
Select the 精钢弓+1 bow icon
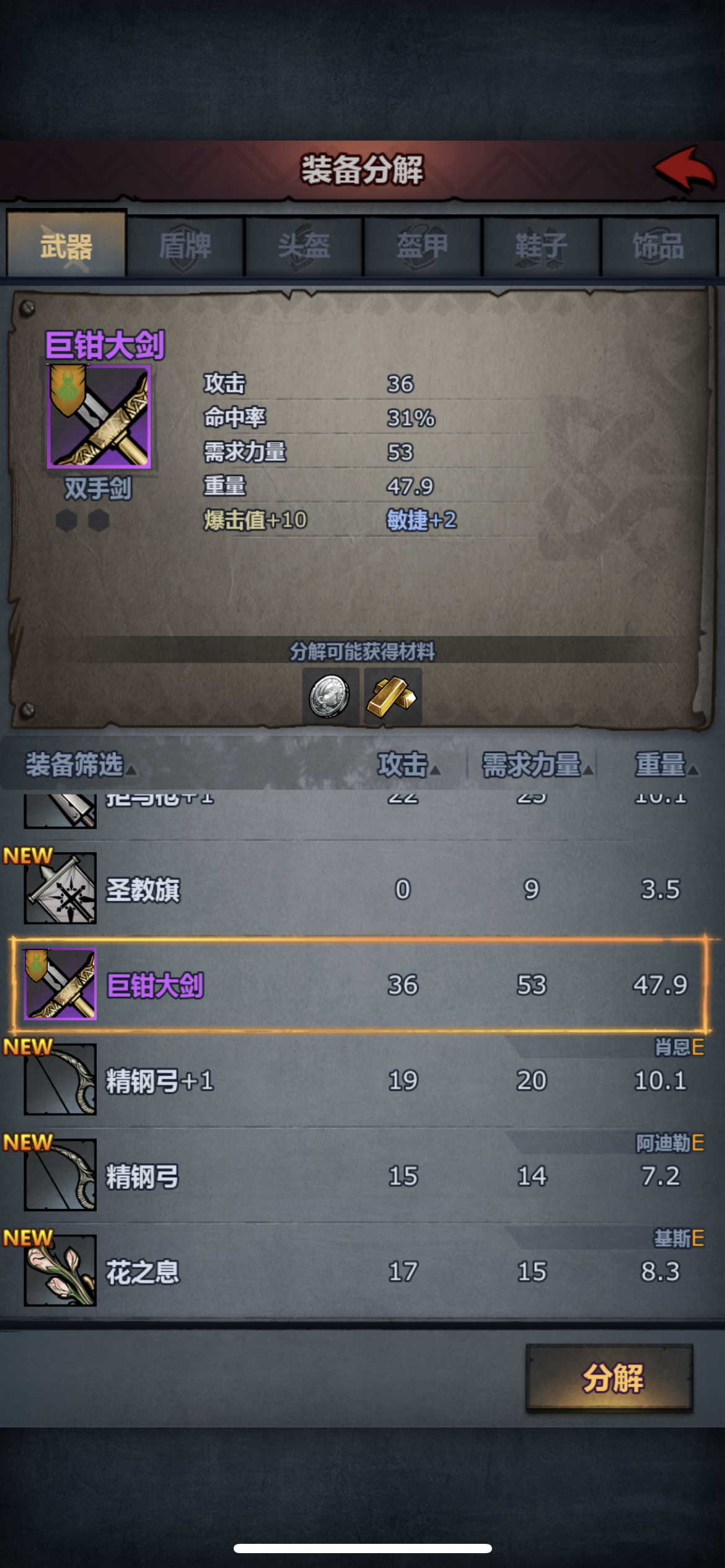point(60,1080)
